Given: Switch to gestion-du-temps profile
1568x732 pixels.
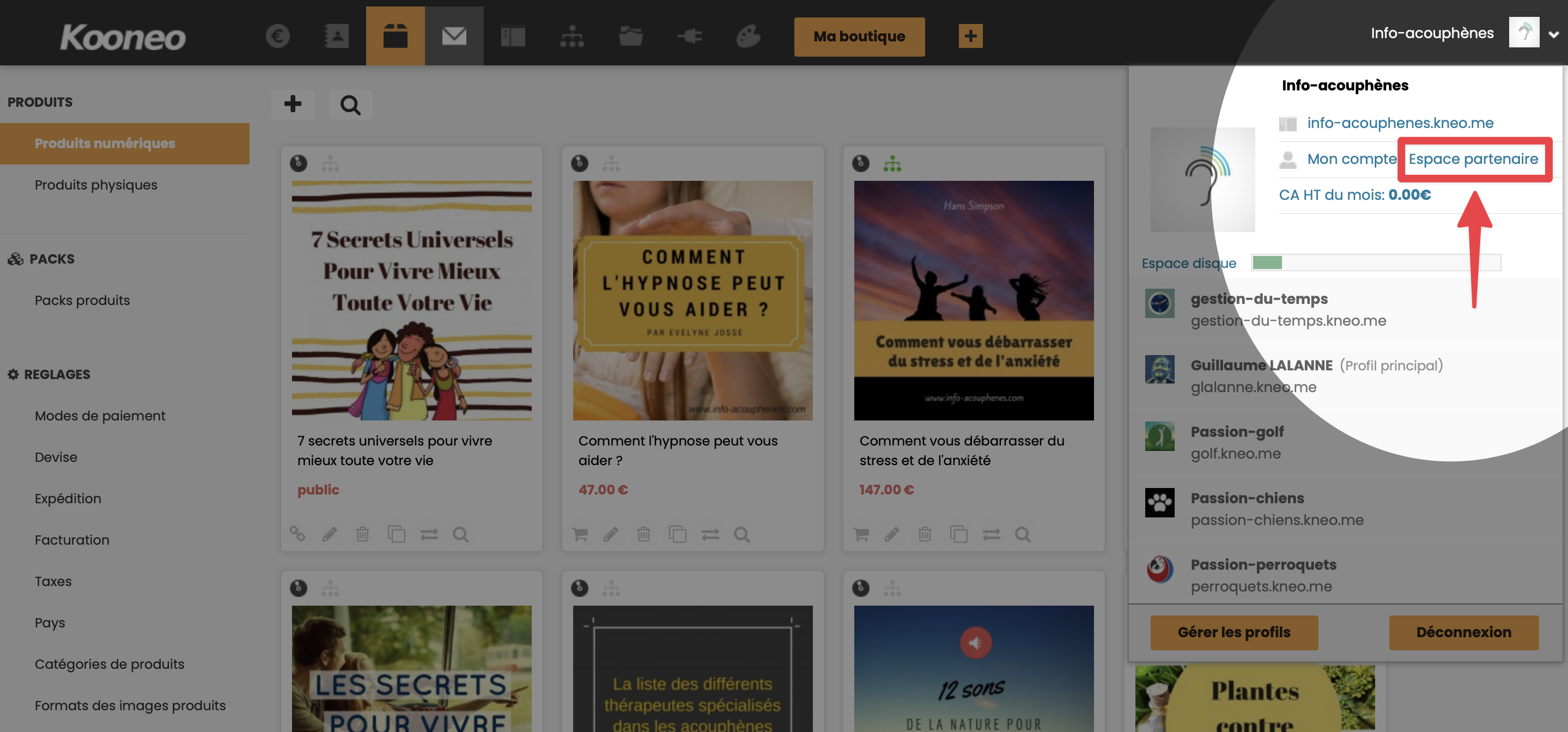Looking at the screenshot, I should tap(1345, 310).
